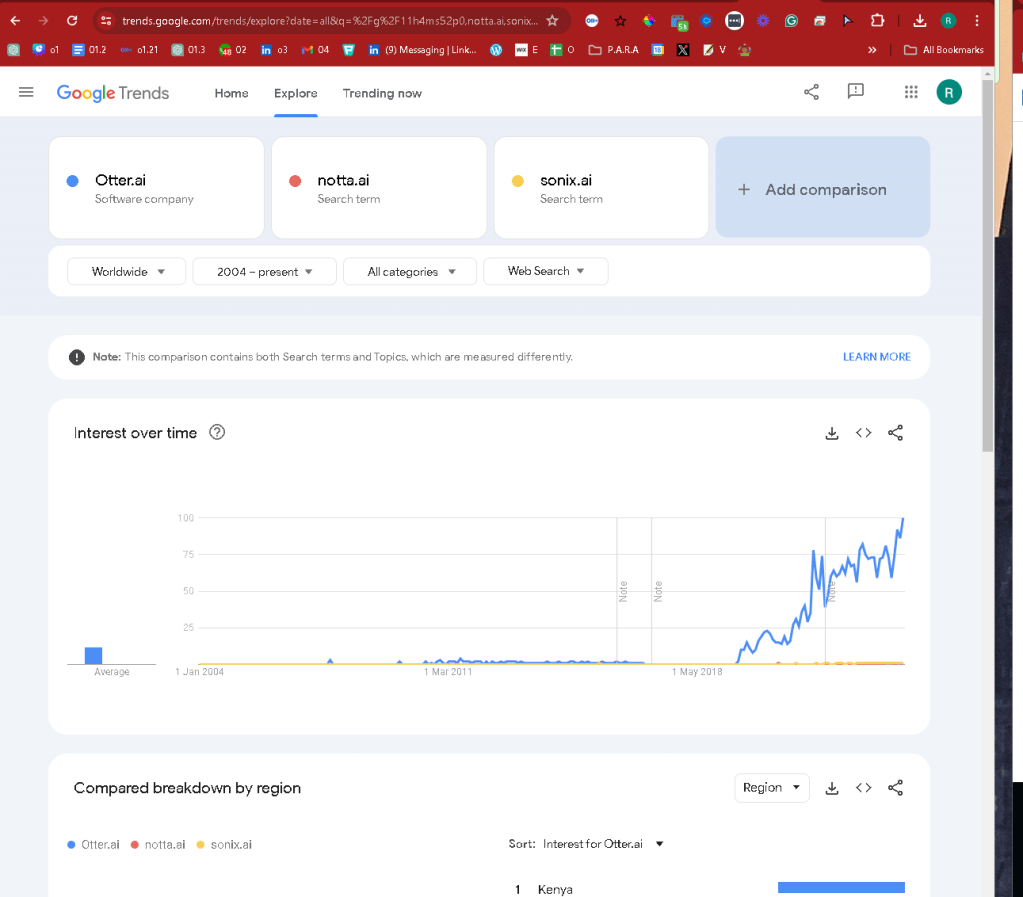This screenshot has width=1023, height=897.
Task: Show Chrome downloads
Action: click(x=919, y=21)
